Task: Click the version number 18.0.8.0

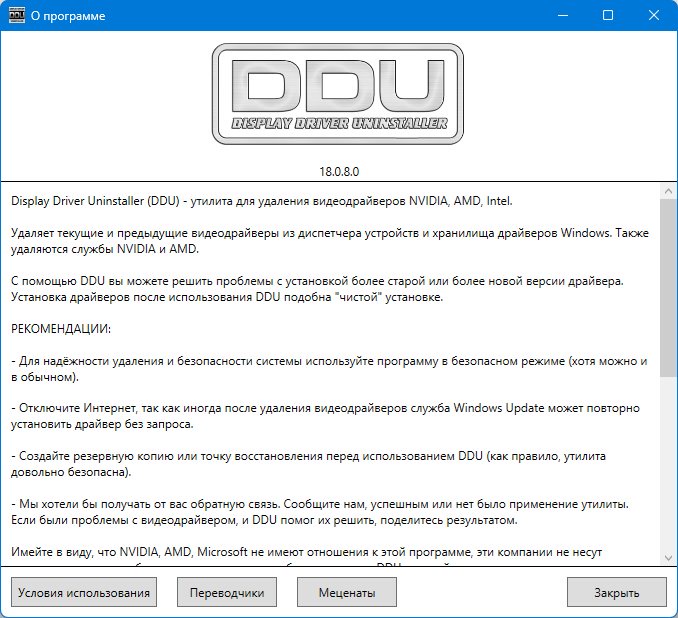Action: pos(339,172)
